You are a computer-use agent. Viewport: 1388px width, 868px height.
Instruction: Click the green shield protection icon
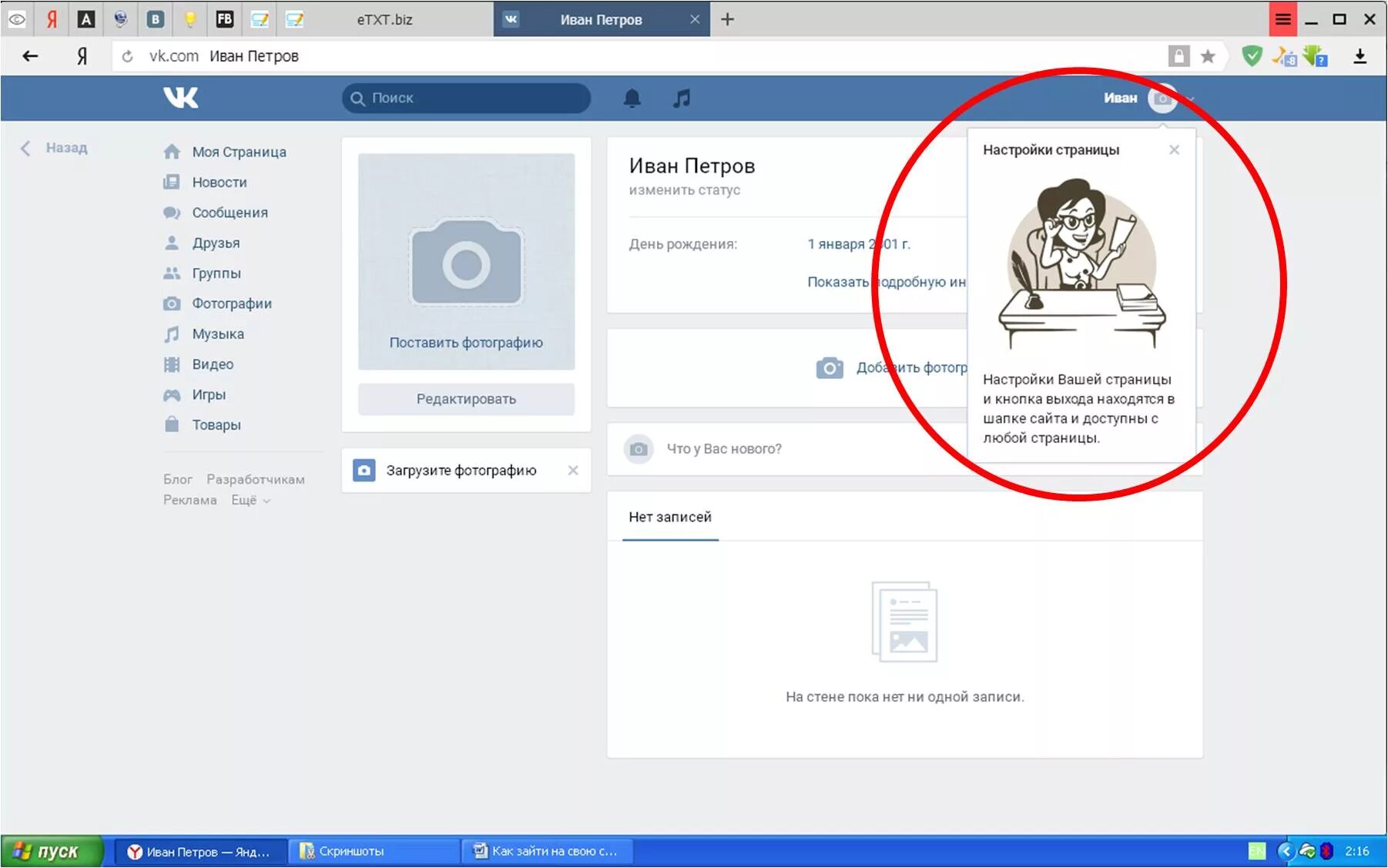pos(1252,55)
